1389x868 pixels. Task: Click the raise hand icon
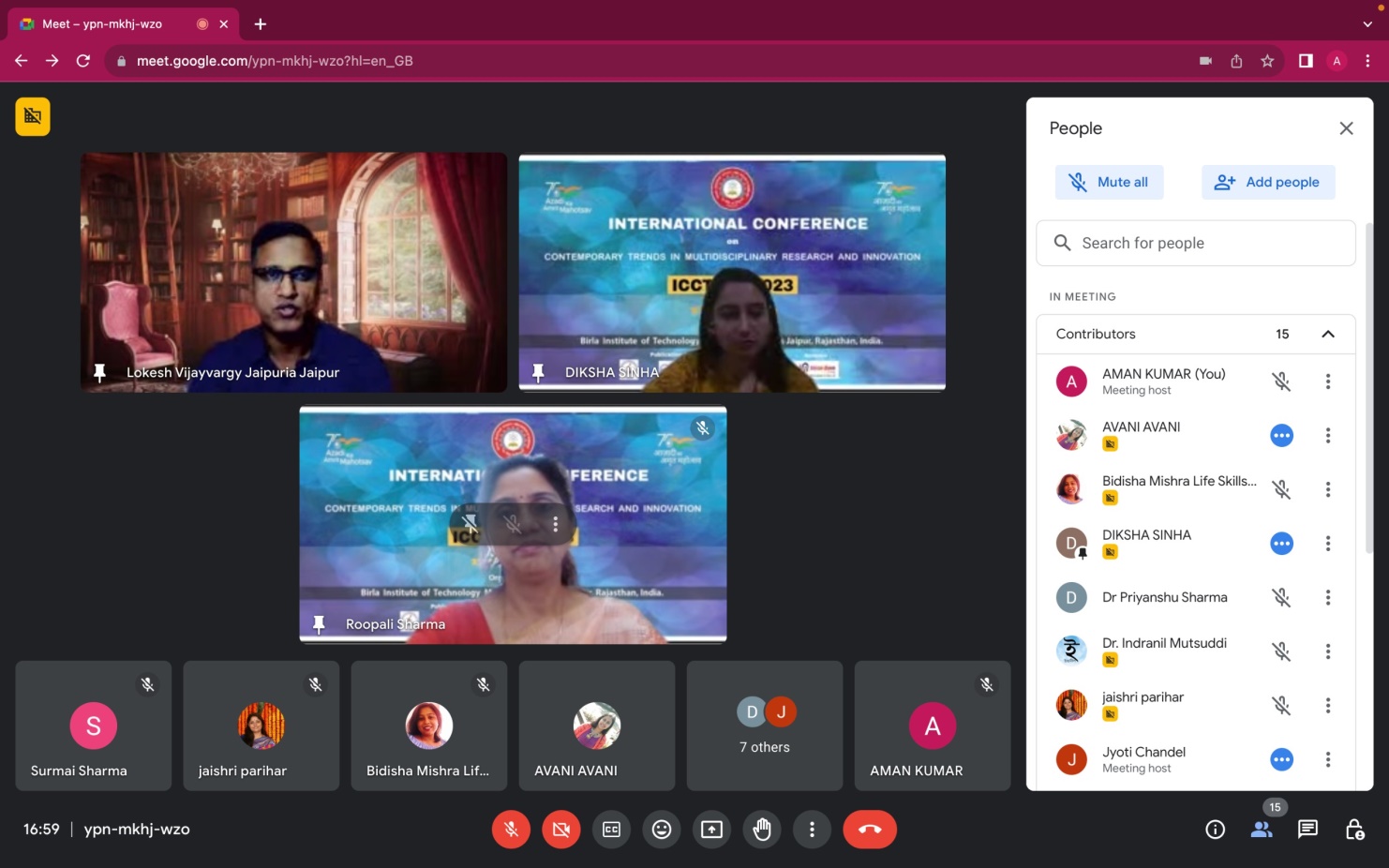click(x=762, y=830)
